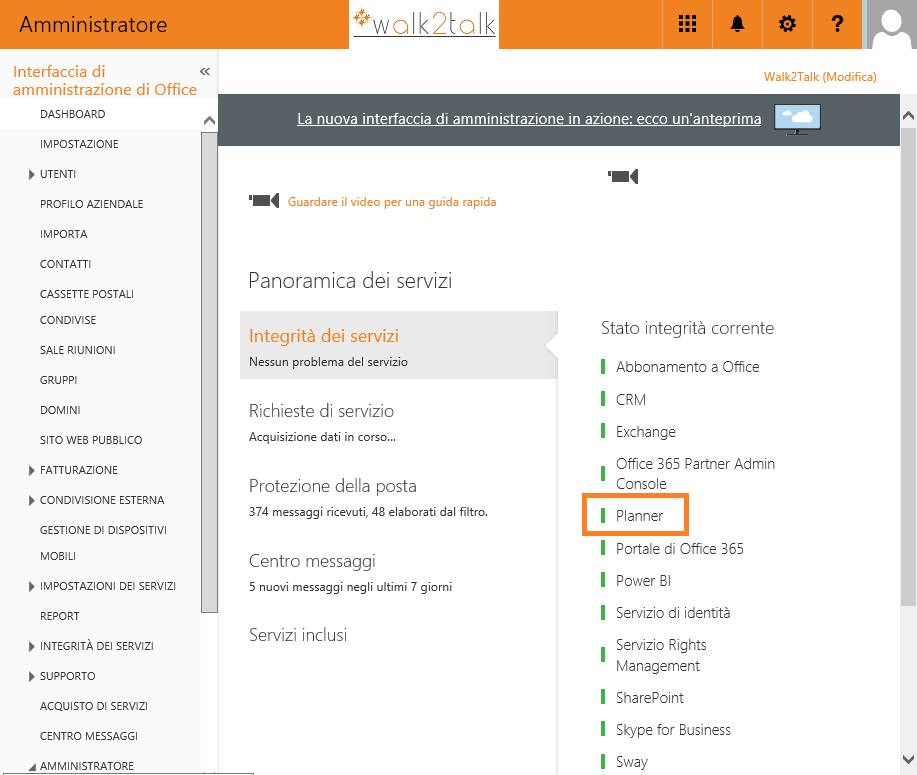Expand the SUPPORTO arrow

click(32, 676)
